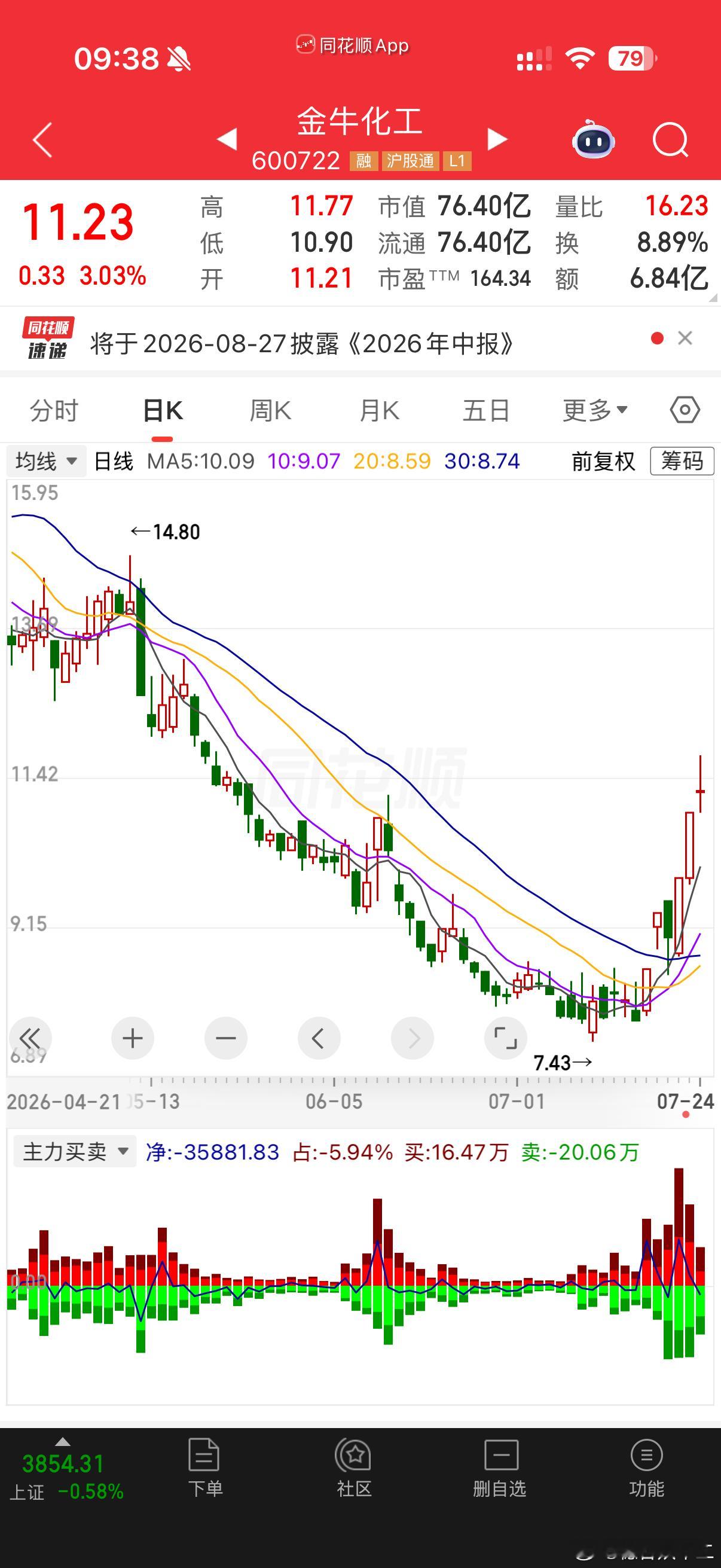This screenshot has width=721, height=1568.
Task: Tap the 额 6.84亿 value
Action: pyautogui.click(x=668, y=278)
